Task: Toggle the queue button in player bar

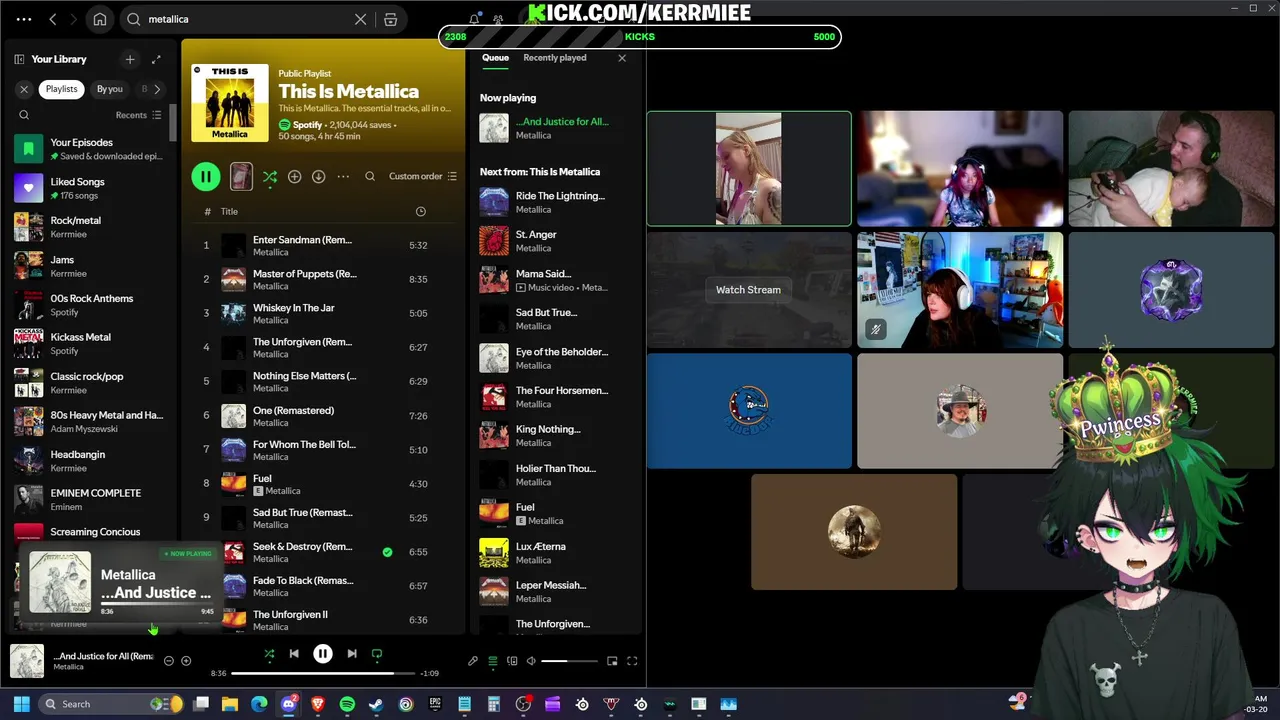Action: [x=492, y=661]
